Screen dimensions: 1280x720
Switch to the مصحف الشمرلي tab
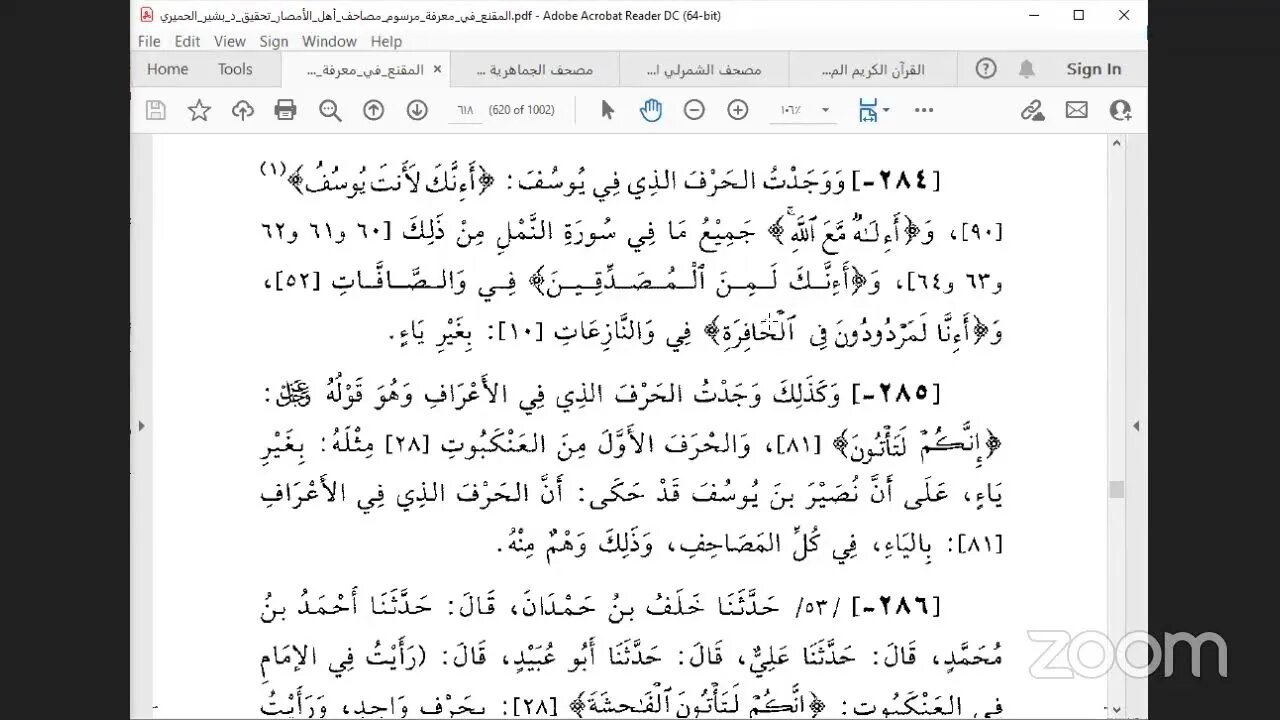click(x=704, y=69)
